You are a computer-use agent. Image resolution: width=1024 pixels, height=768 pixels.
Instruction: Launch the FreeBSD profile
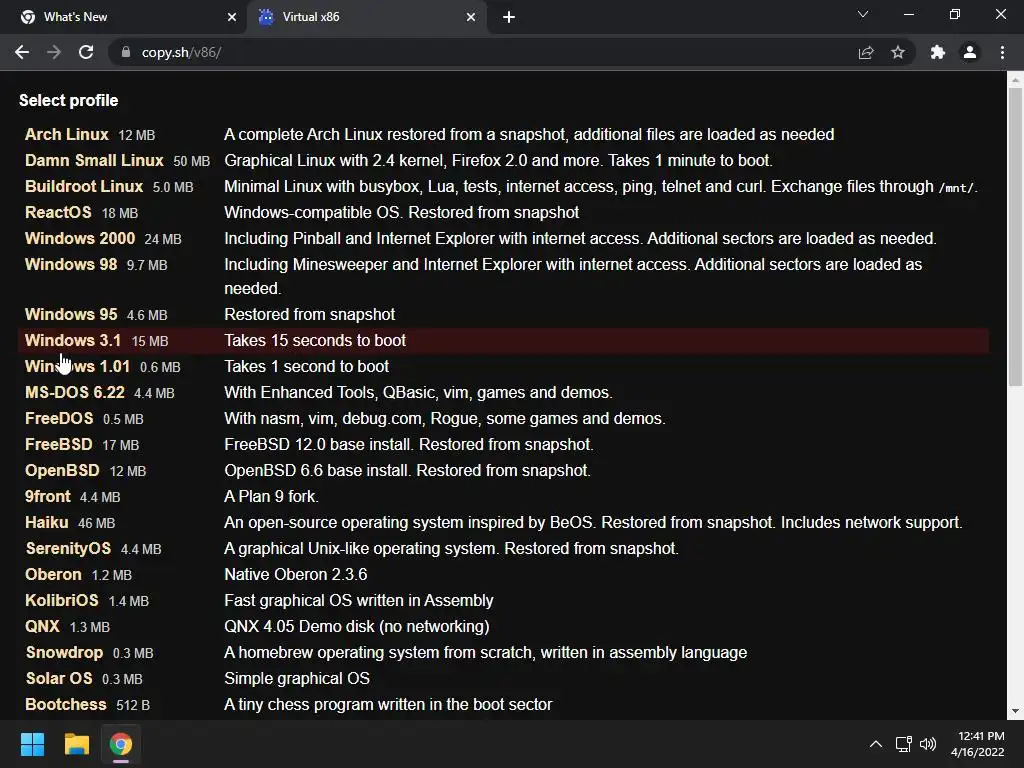(59, 445)
